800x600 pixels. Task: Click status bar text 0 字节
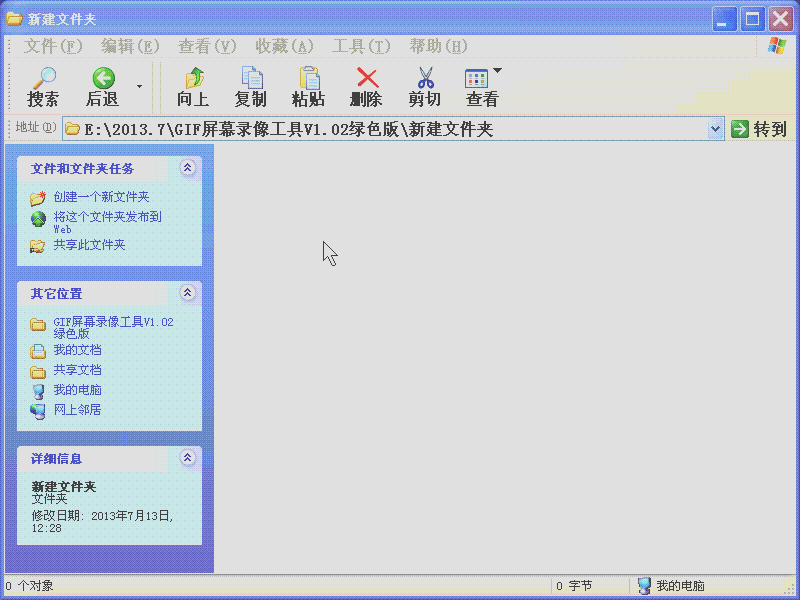[x=574, y=586]
